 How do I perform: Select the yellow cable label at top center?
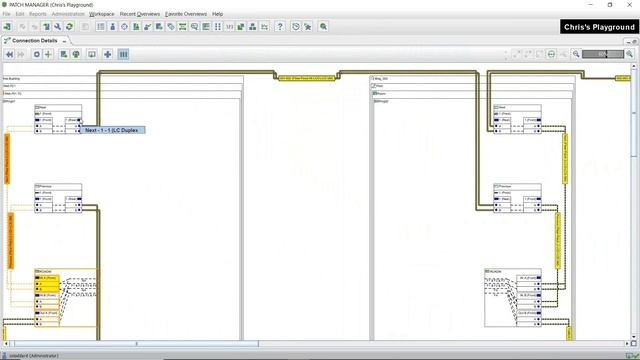[x=307, y=78]
